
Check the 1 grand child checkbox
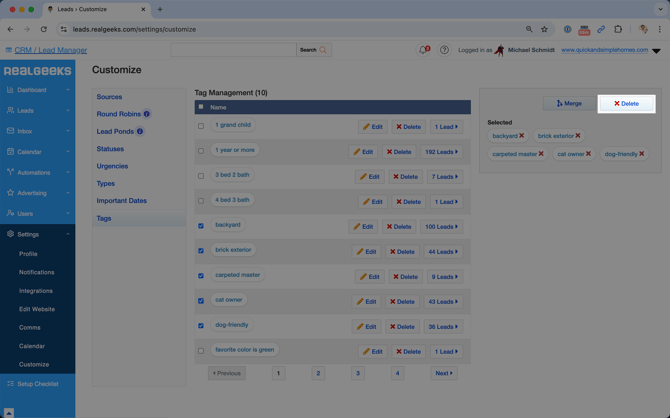click(201, 126)
